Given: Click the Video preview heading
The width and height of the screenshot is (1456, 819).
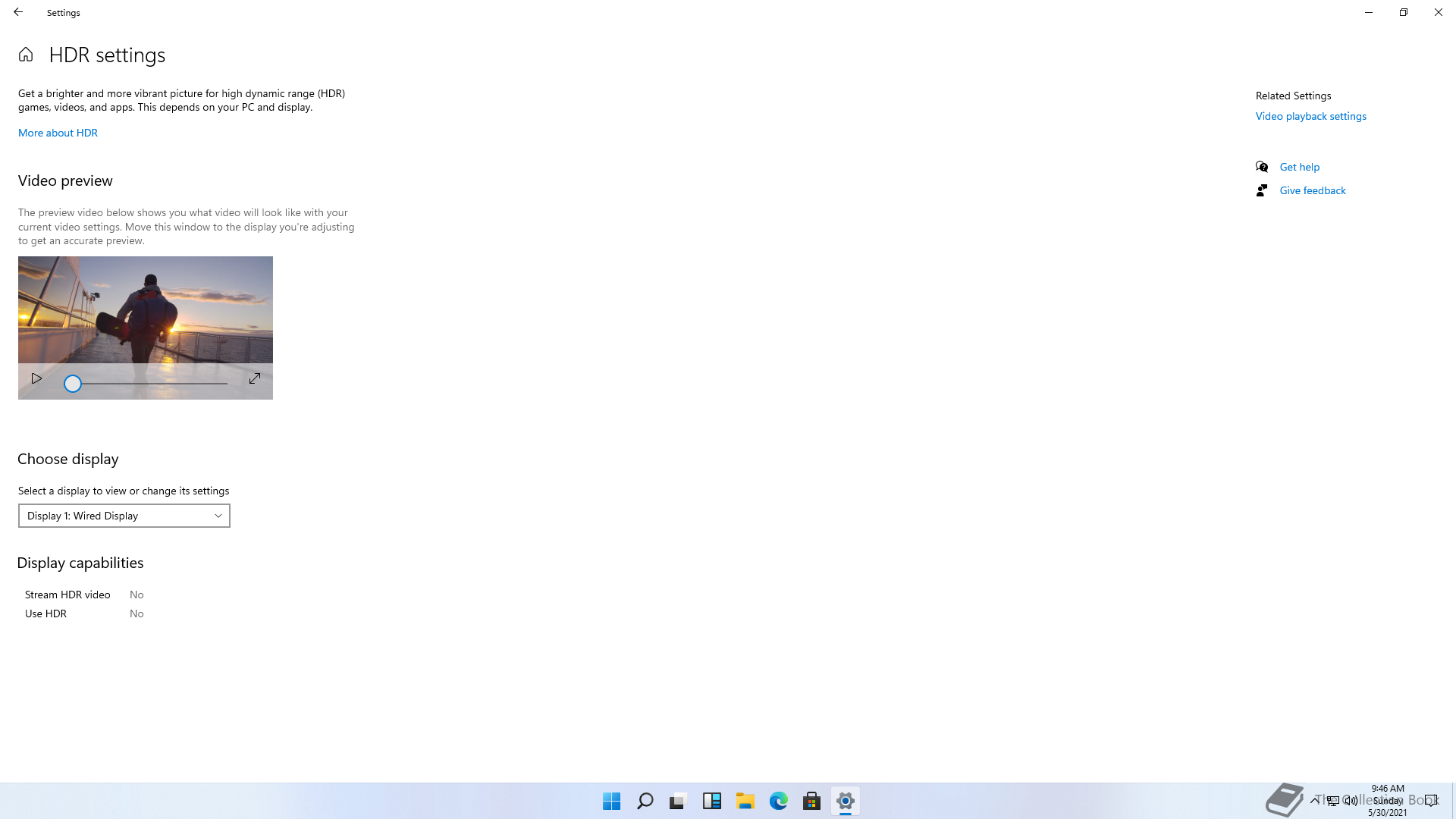Looking at the screenshot, I should coord(65,180).
